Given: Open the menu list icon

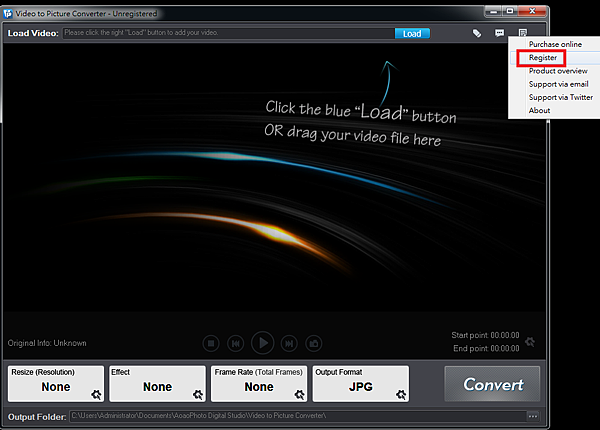Looking at the screenshot, I should point(523,33).
